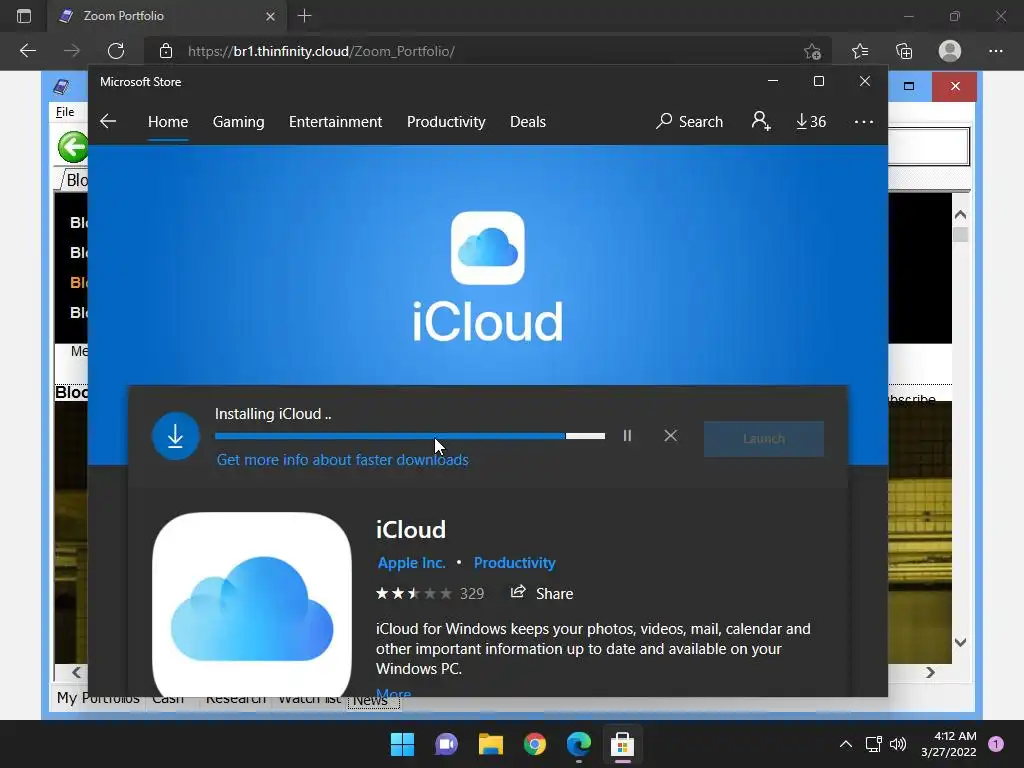Image resolution: width=1024 pixels, height=768 pixels.
Task: Share the iCloud app
Action: coord(541,593)
